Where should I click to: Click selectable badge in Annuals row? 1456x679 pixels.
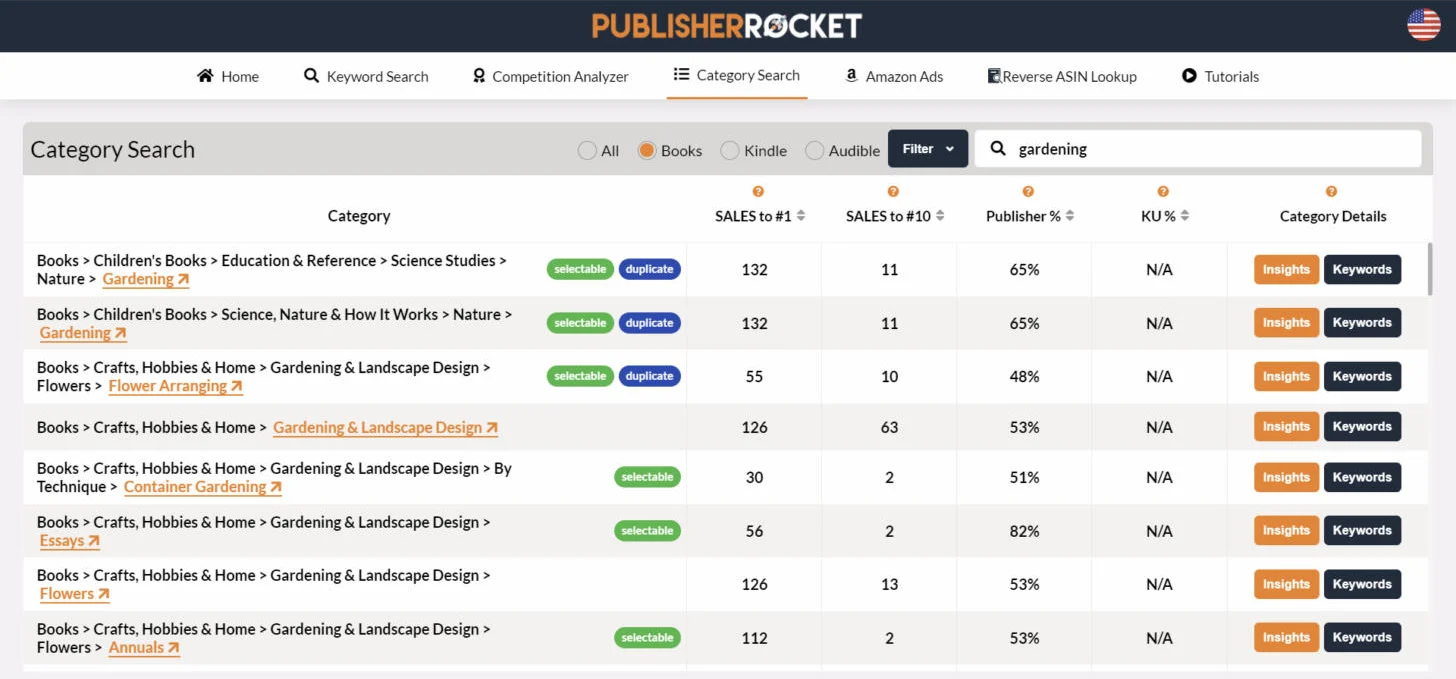(x=647, y=638)
